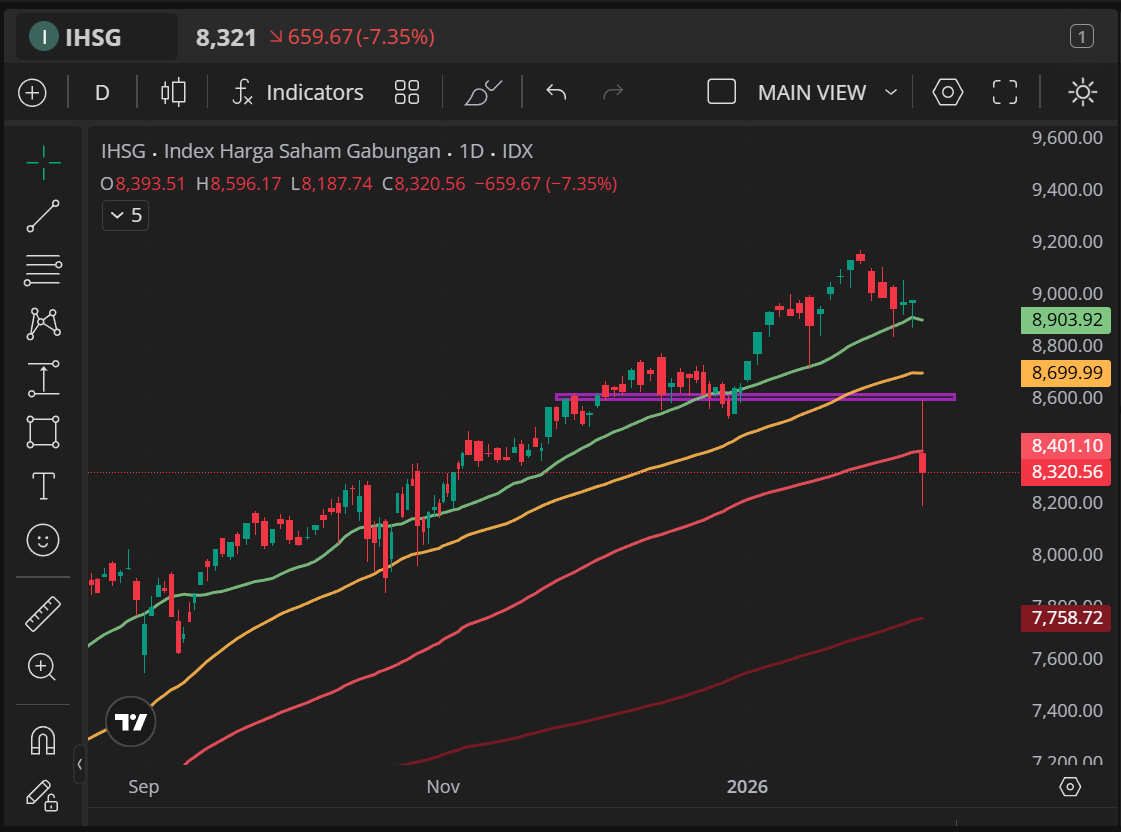Click the green 8,903.92 moving average label
Image resolution: width=1121 pixels, height=832 pixels.
[x=1065, y=321]
